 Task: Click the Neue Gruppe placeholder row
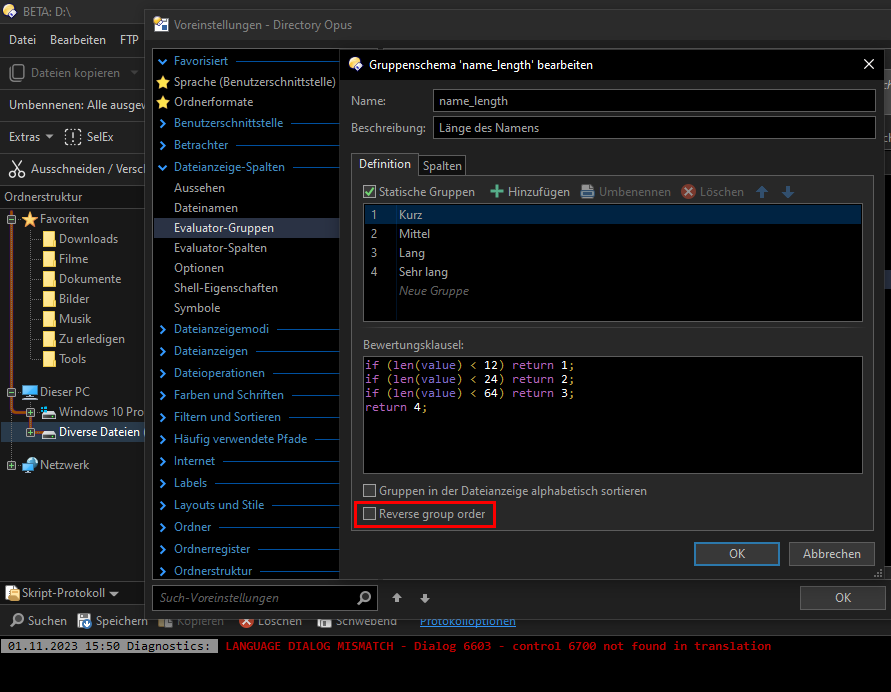613,291
